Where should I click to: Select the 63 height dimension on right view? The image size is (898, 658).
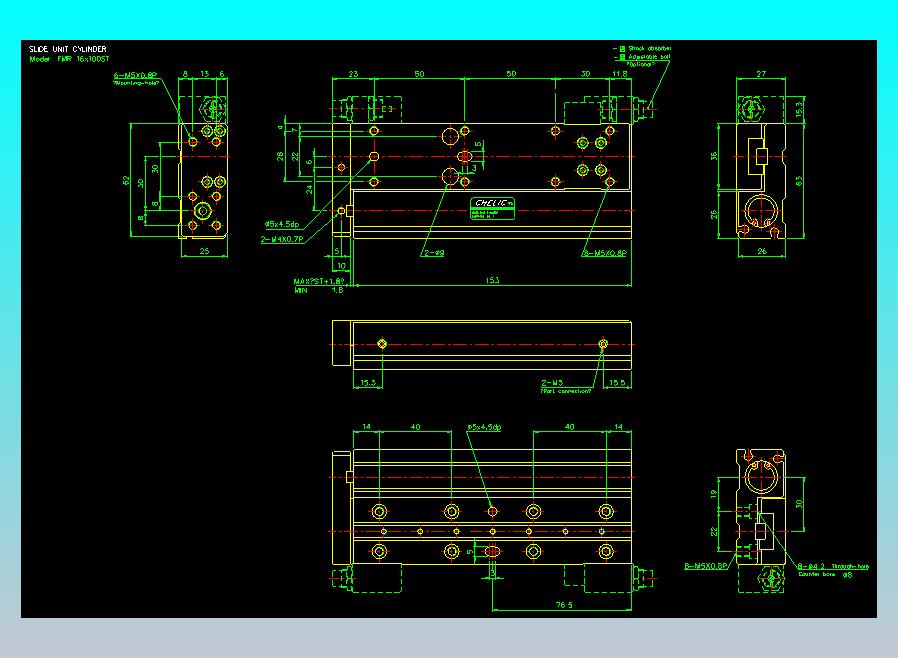tap(799, 180)
